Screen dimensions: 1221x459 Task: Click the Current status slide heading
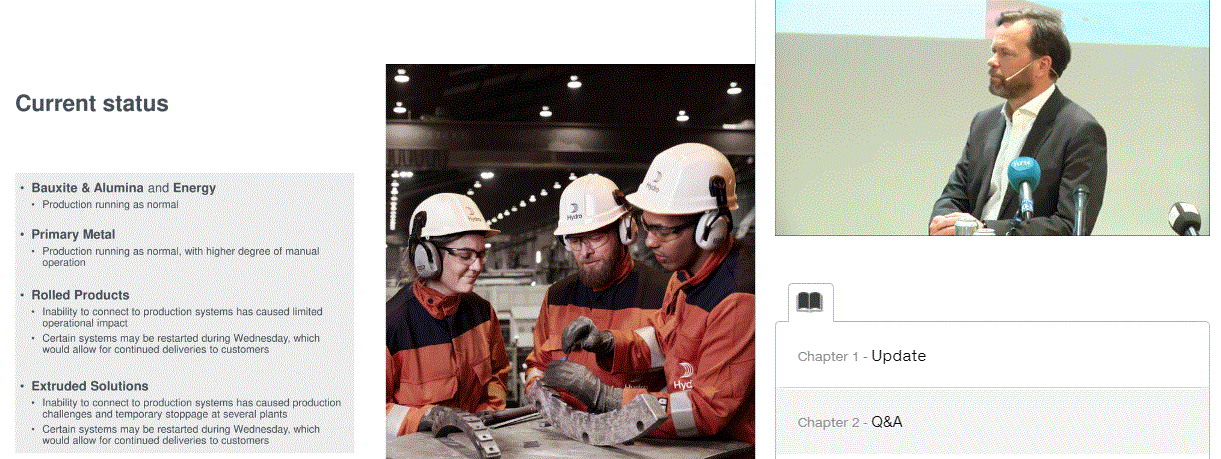[92, 104]
